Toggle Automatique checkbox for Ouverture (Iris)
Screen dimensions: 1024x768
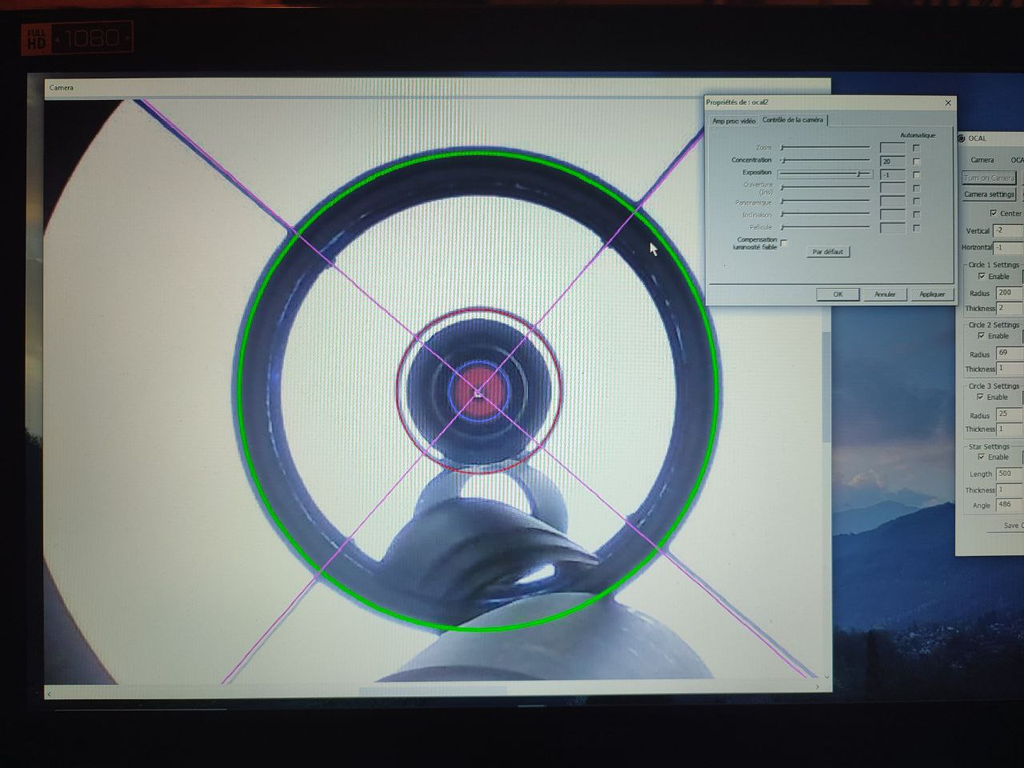pos(916,189)
